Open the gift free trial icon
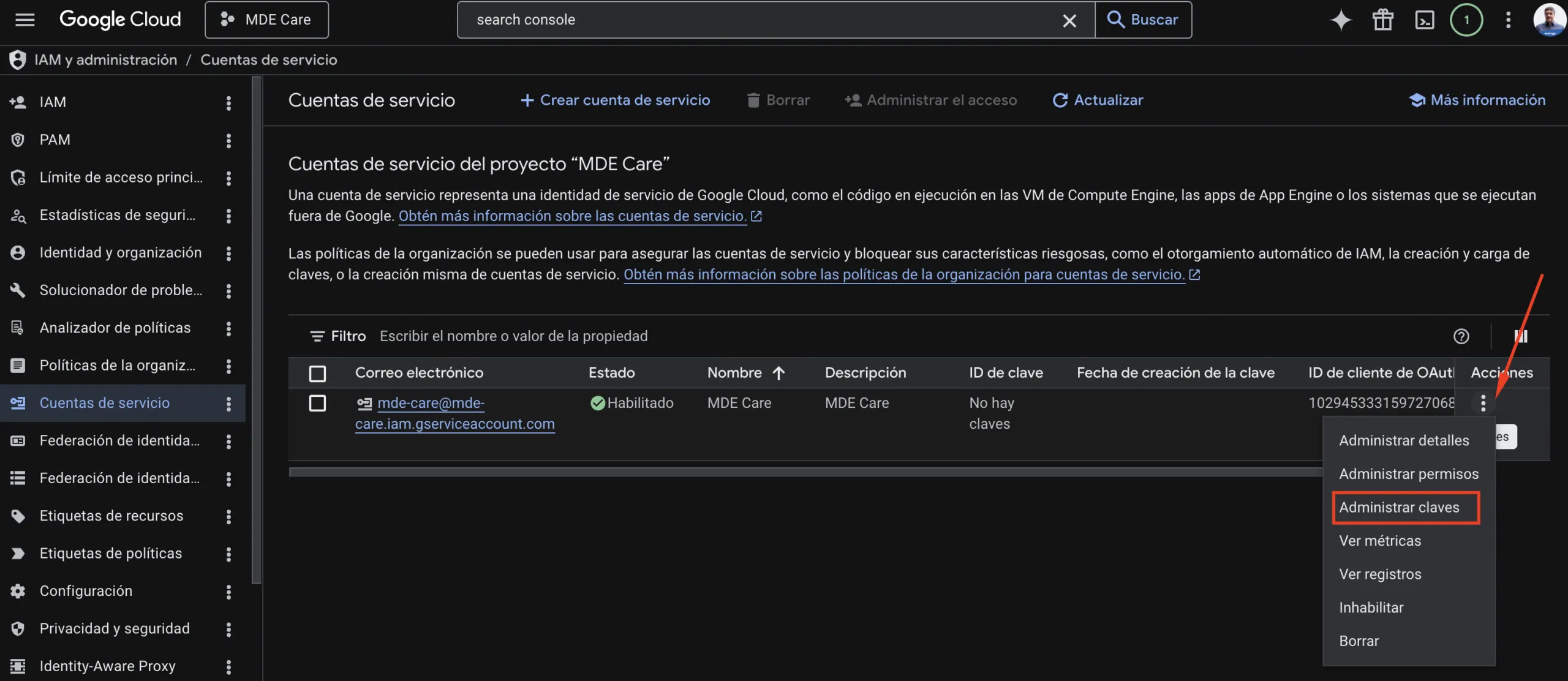Viewport: 1568px width, 681px height. (1382, 20)
